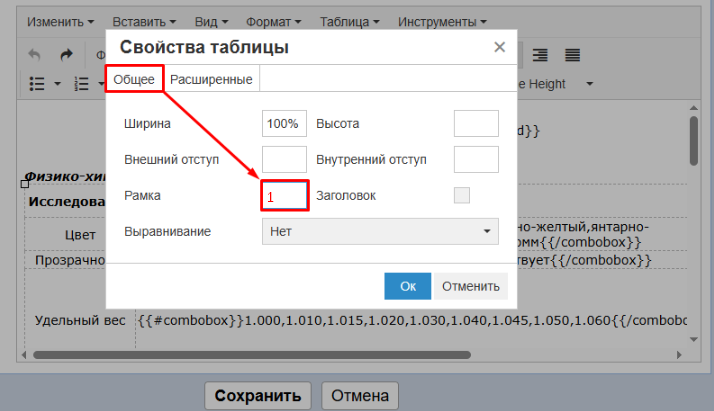714x411 pixels.
Task: Switch to the Расширенные tab
Action: pyautogui.click(x=211, y=79)
